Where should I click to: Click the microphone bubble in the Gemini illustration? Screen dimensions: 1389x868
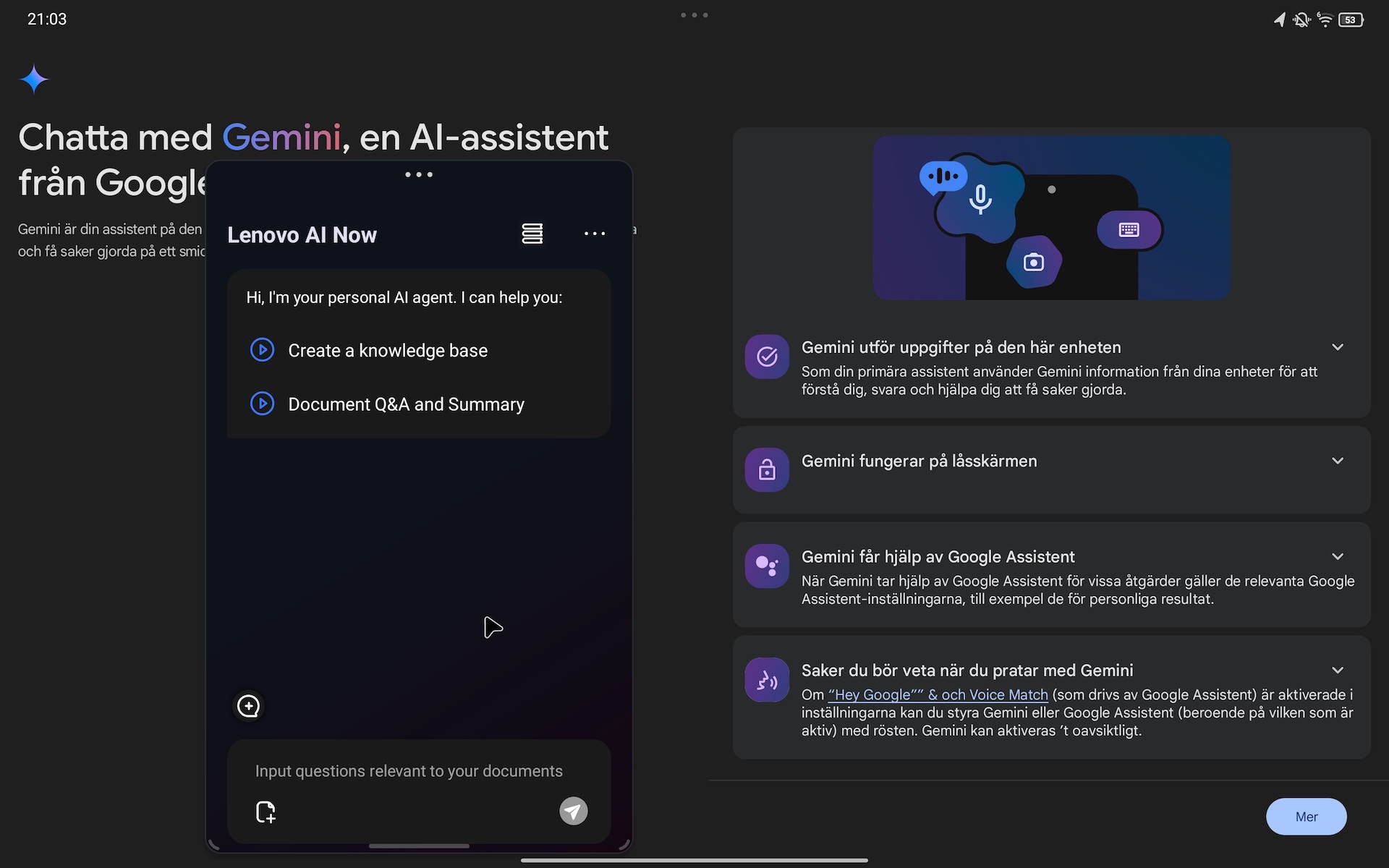click(980, 199)
